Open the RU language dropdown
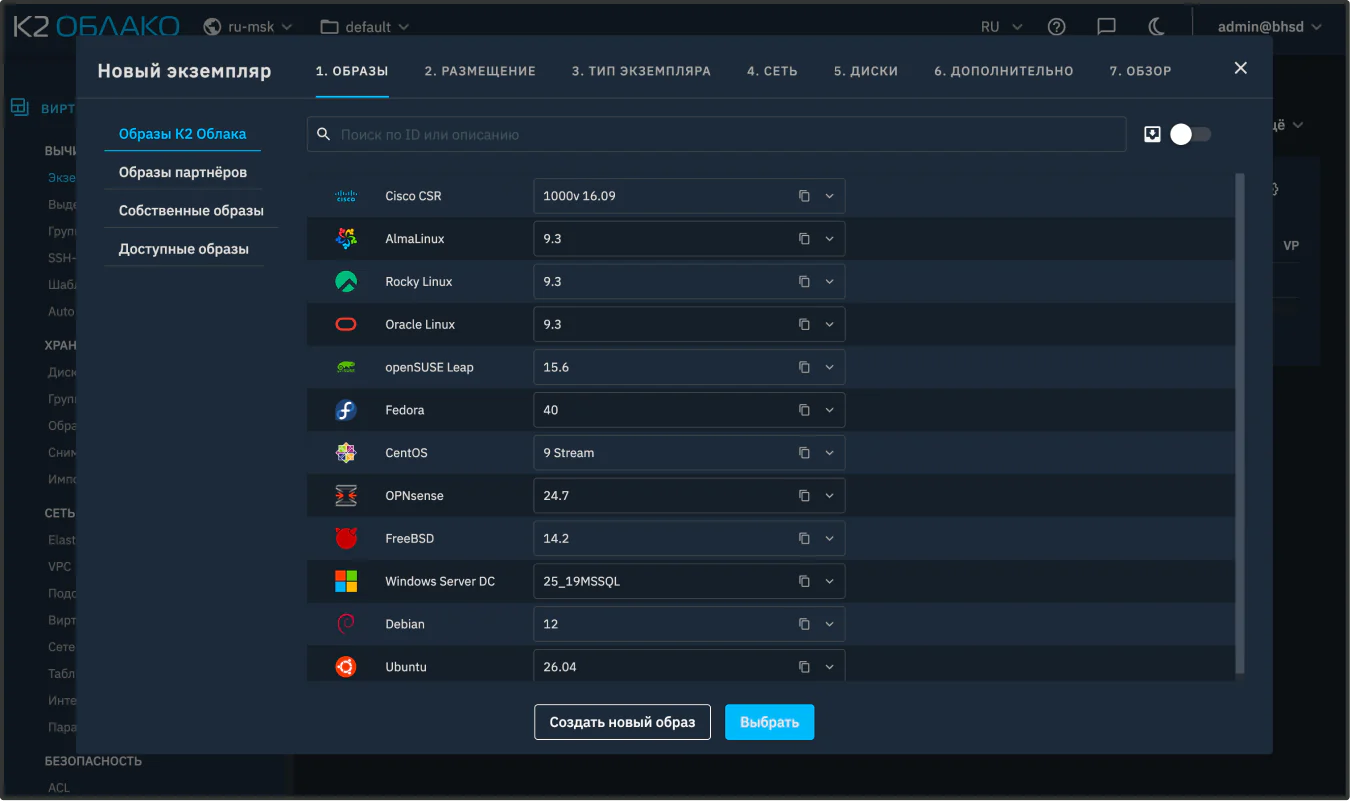The image size is (1350, 801). click(1001, 27)
